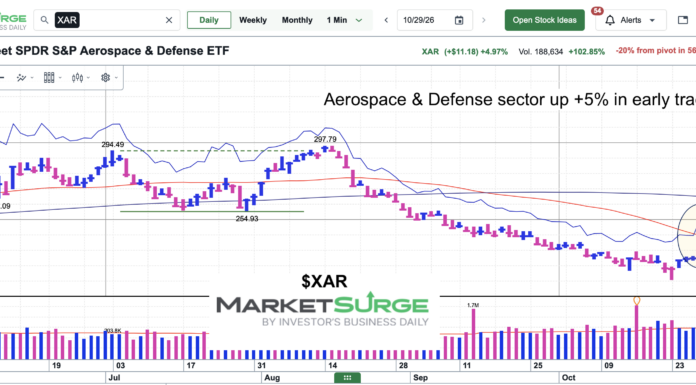Go to the previous date arrow

tap(386, 20)
